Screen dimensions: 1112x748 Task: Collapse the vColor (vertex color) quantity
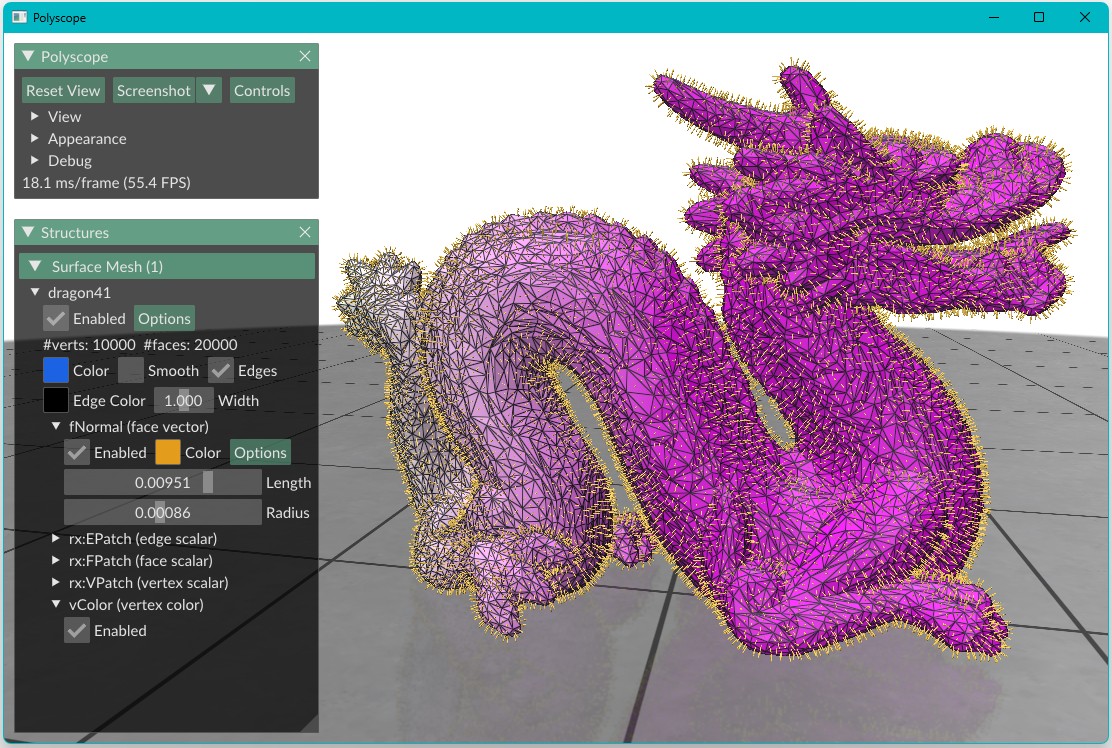click(56, 604)
